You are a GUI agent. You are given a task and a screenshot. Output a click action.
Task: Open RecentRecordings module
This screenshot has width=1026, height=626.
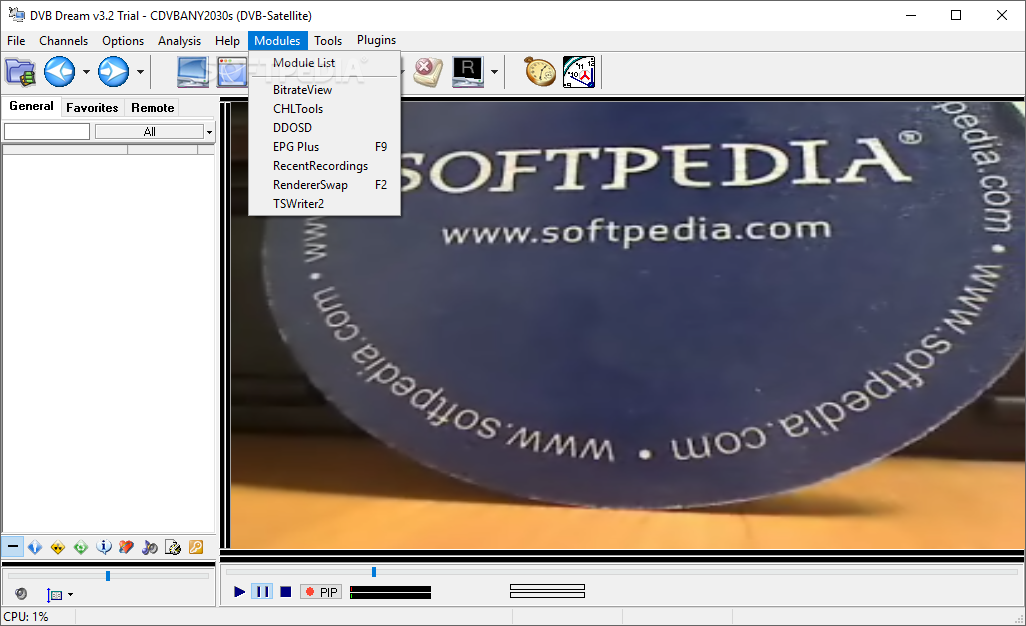[325, 165]
